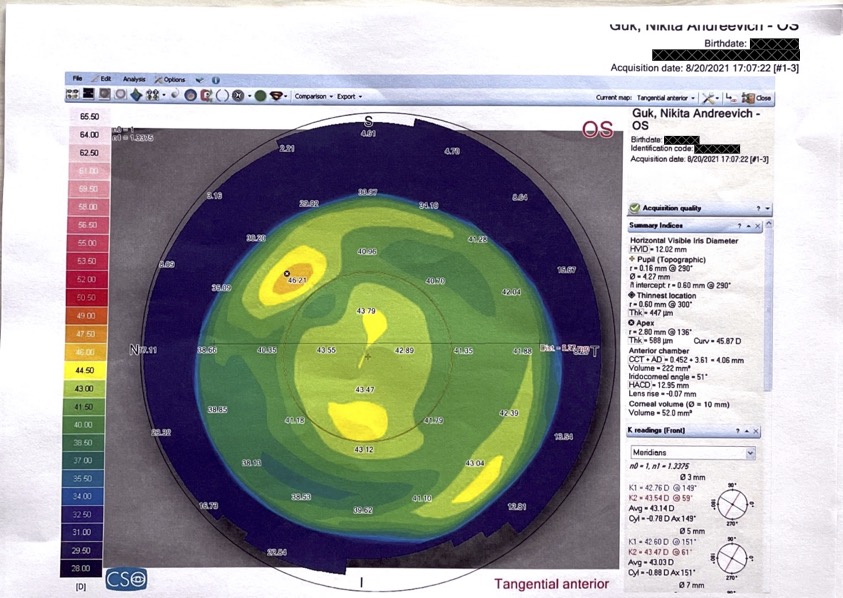Click the K1 = 42.76 D reading for 3 mm

[662, 488]
